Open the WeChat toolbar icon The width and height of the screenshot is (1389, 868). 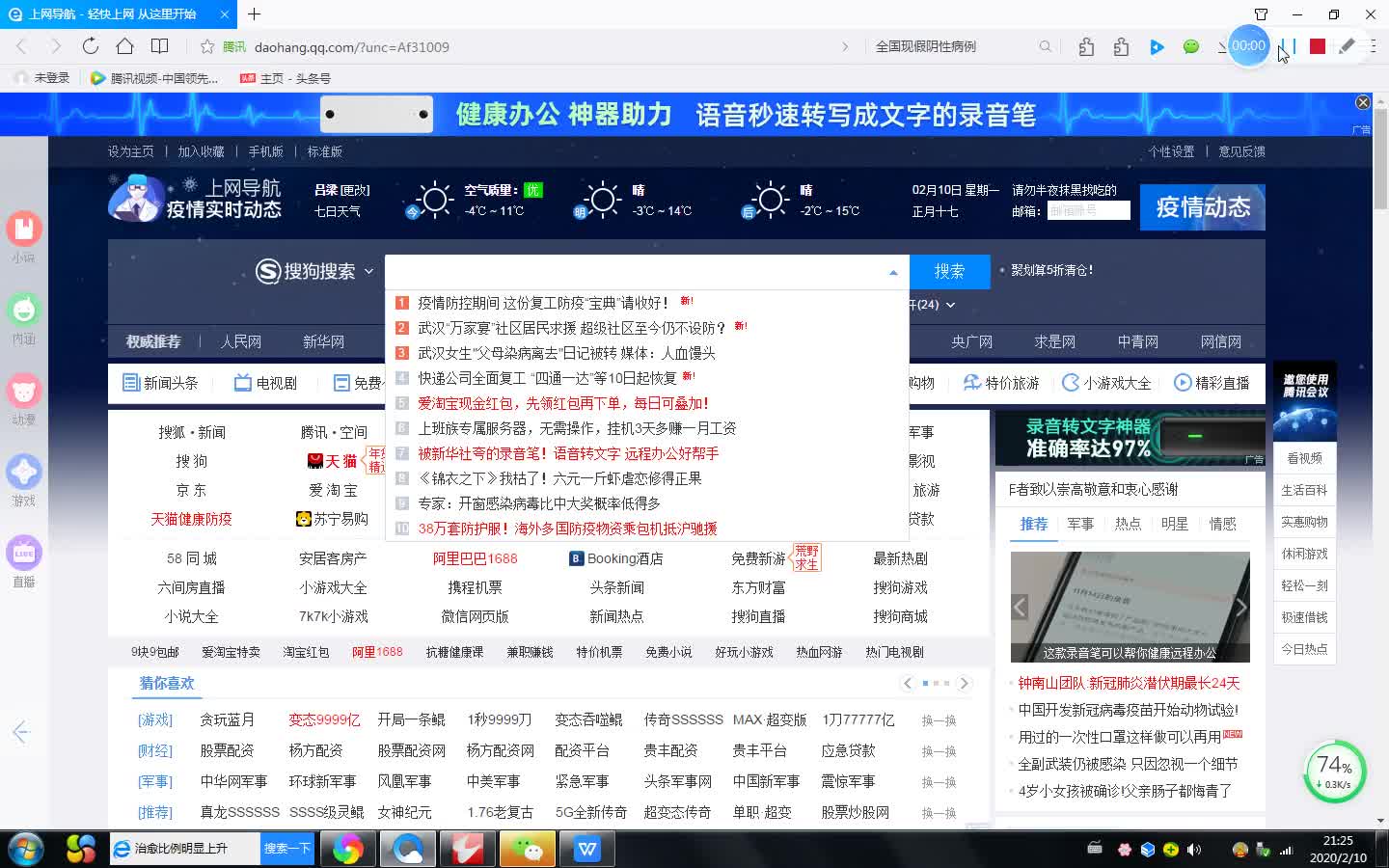[x=1191, y=46]
